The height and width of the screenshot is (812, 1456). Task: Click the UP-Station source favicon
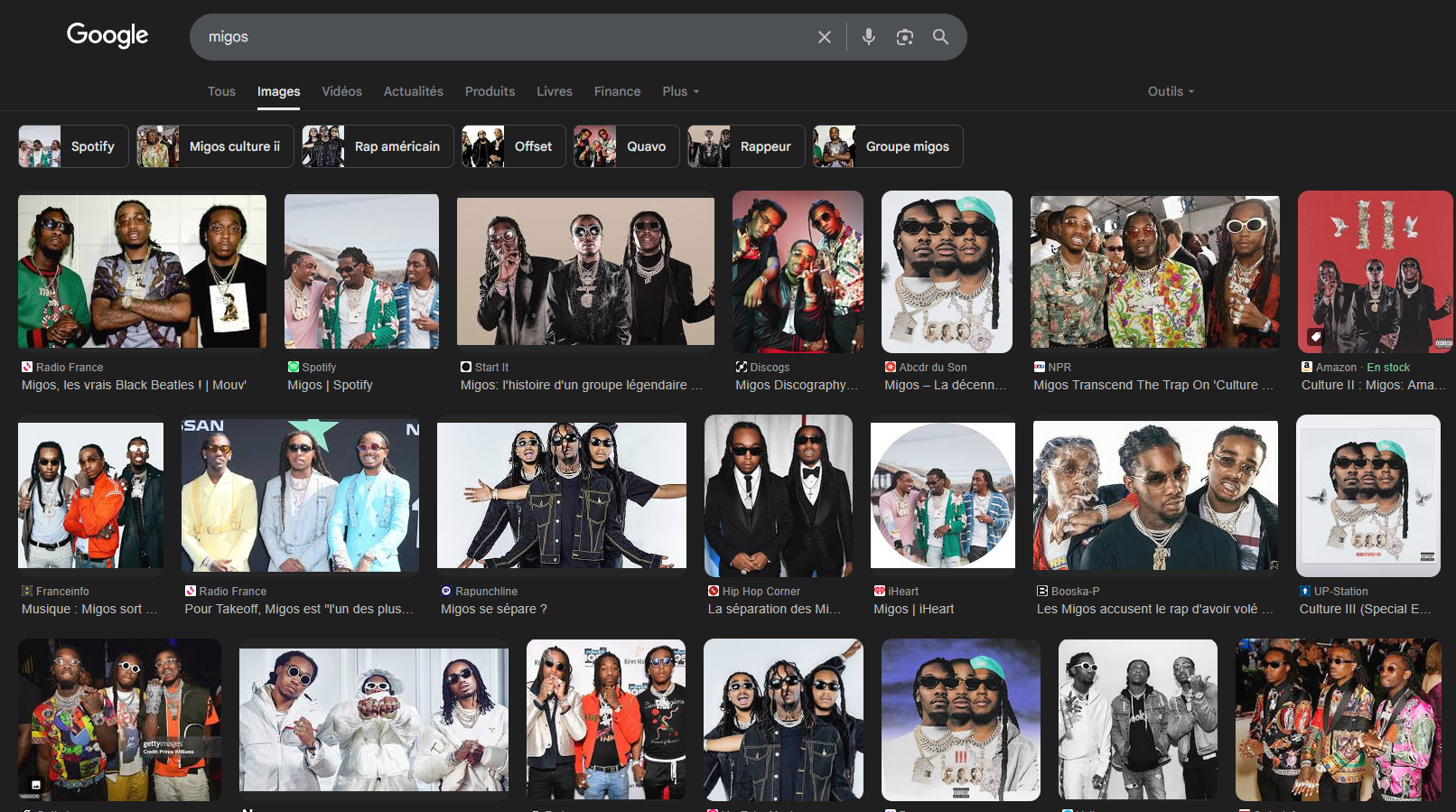click(x=1305, y=591)
